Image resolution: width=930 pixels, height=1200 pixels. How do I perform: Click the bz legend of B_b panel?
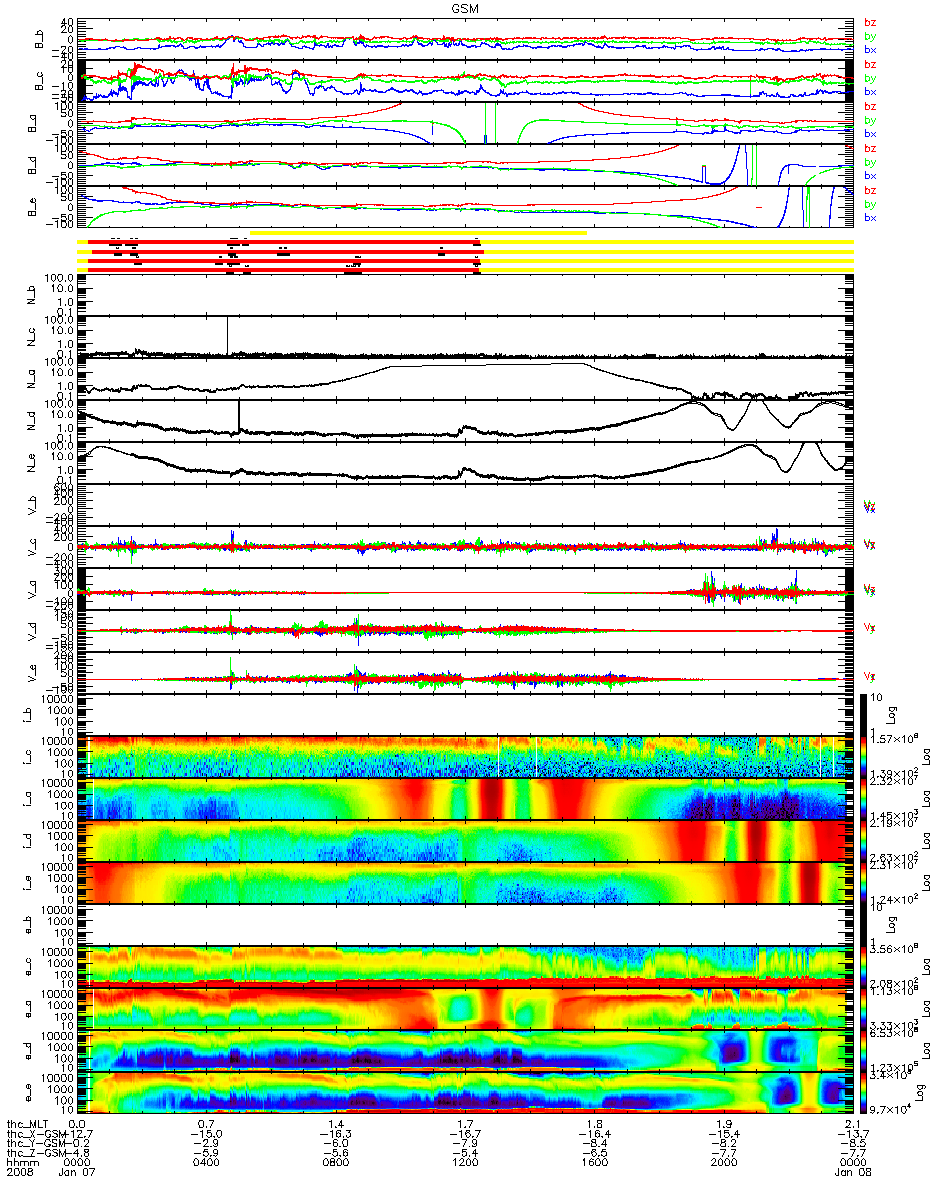click(870, 22)
